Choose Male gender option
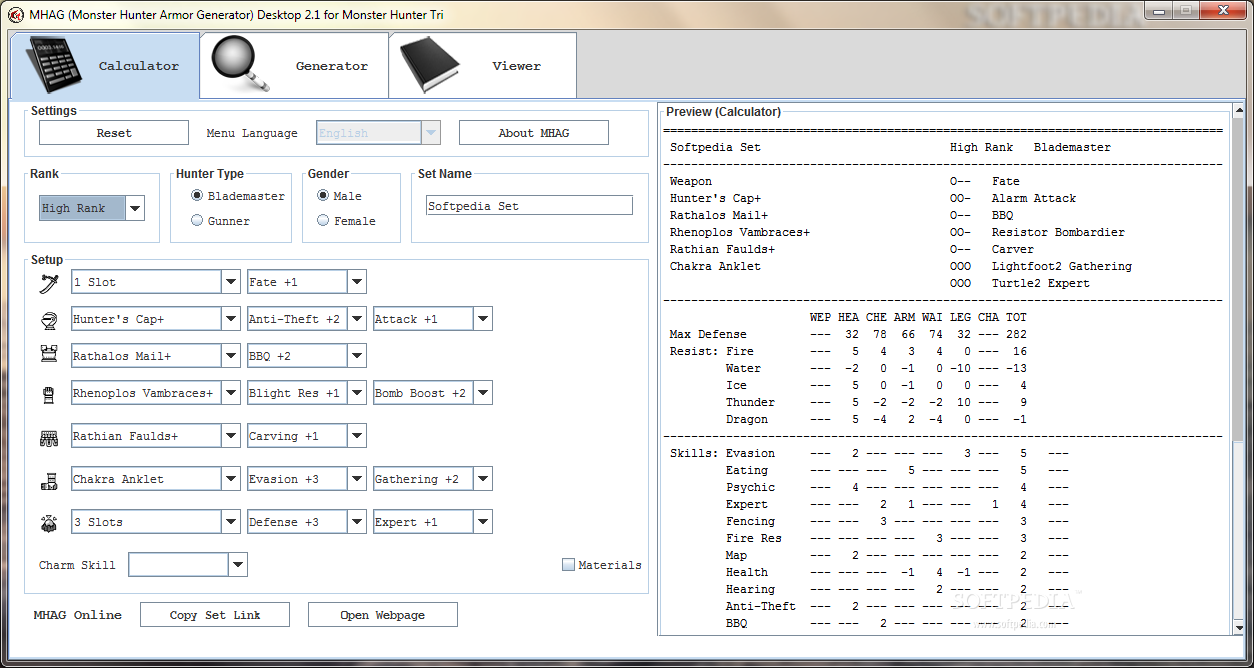Screen dimensions: 1254x668 (323, 196)
